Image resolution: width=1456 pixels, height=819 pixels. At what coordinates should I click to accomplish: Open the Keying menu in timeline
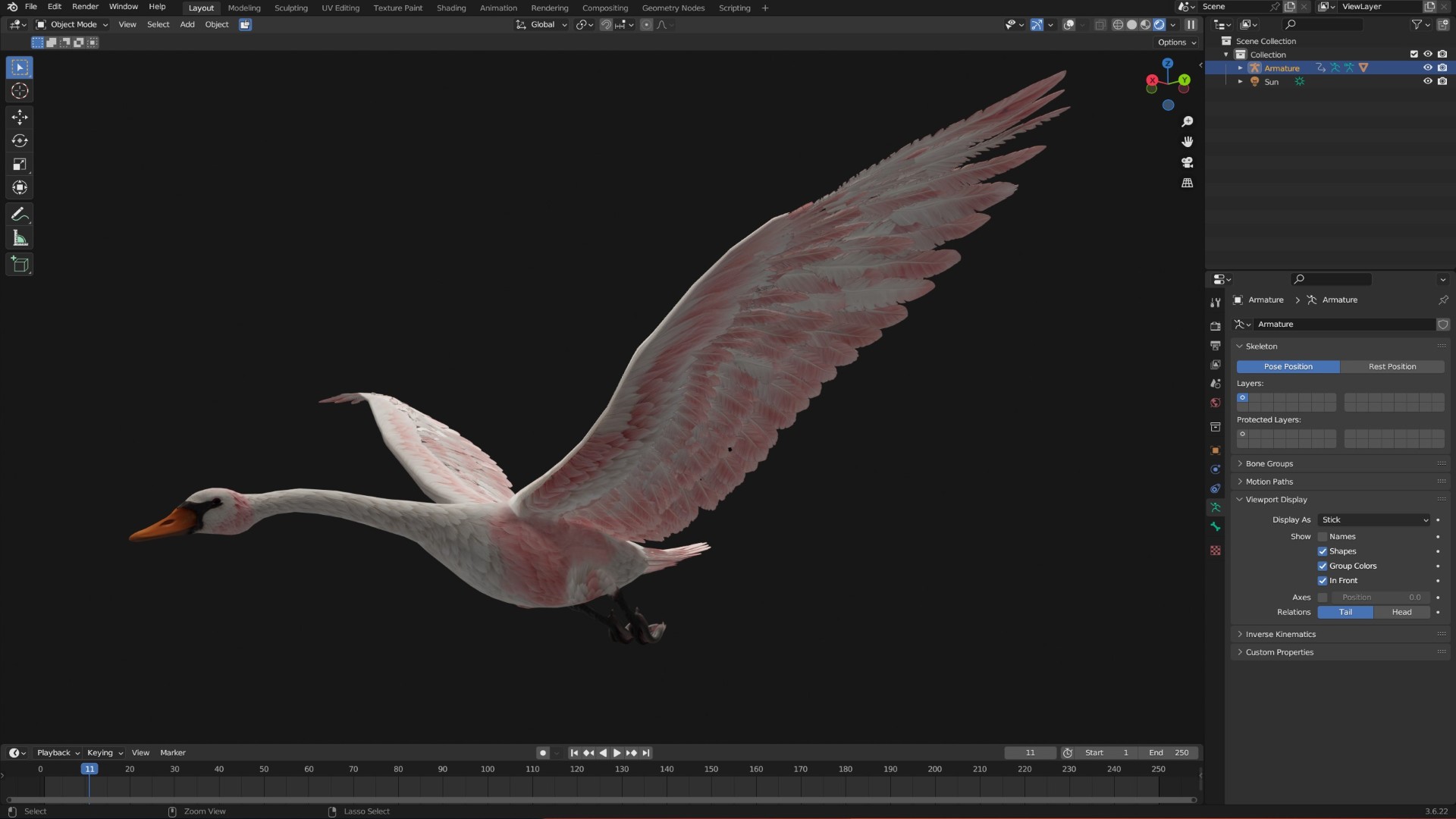pos(104,753)
